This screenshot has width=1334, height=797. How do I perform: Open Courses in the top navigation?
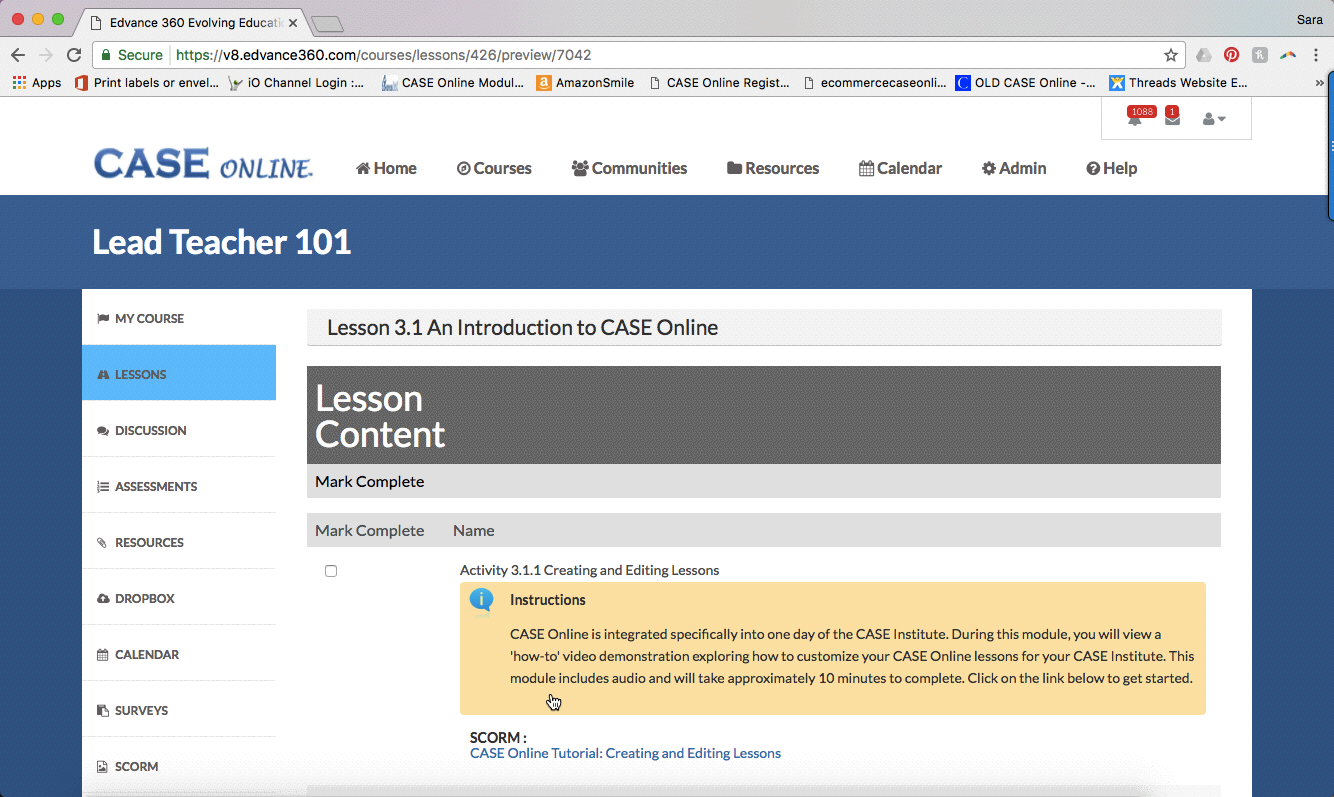(494, 168)
